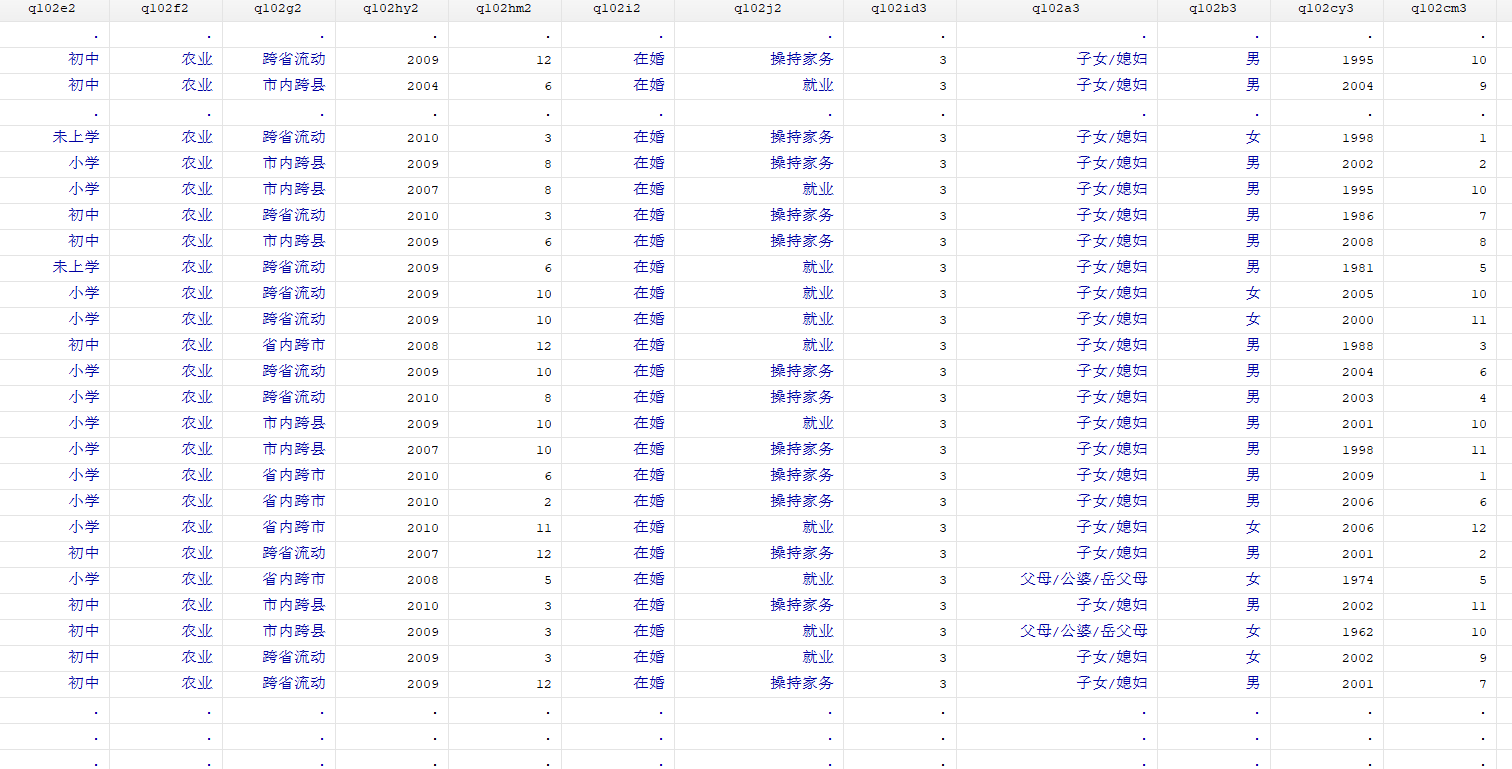
Task: Select 就业 in the row with 1962
Action: point(818,631)
